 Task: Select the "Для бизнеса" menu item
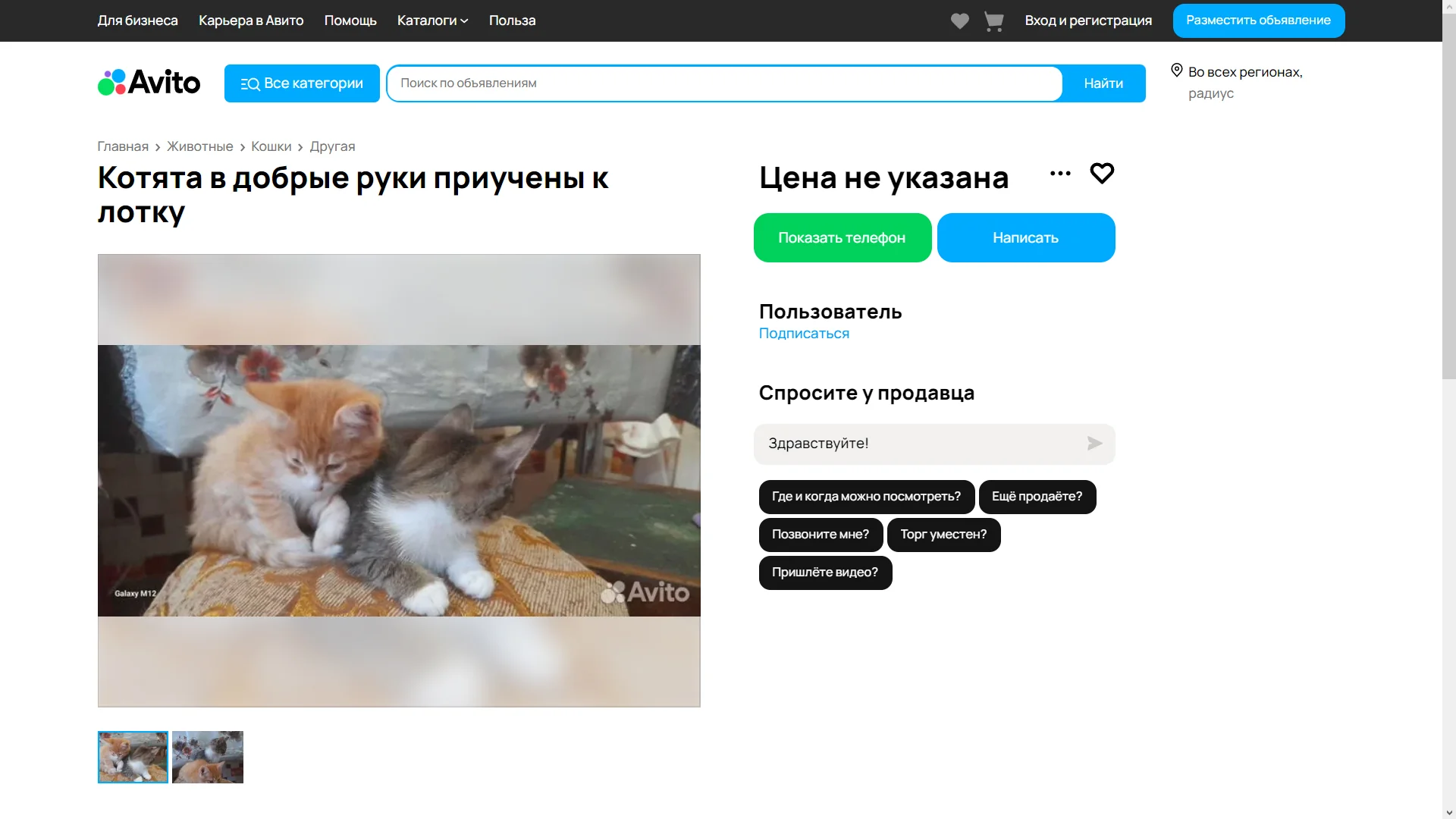pyautogui.click(x=137, y=20)
